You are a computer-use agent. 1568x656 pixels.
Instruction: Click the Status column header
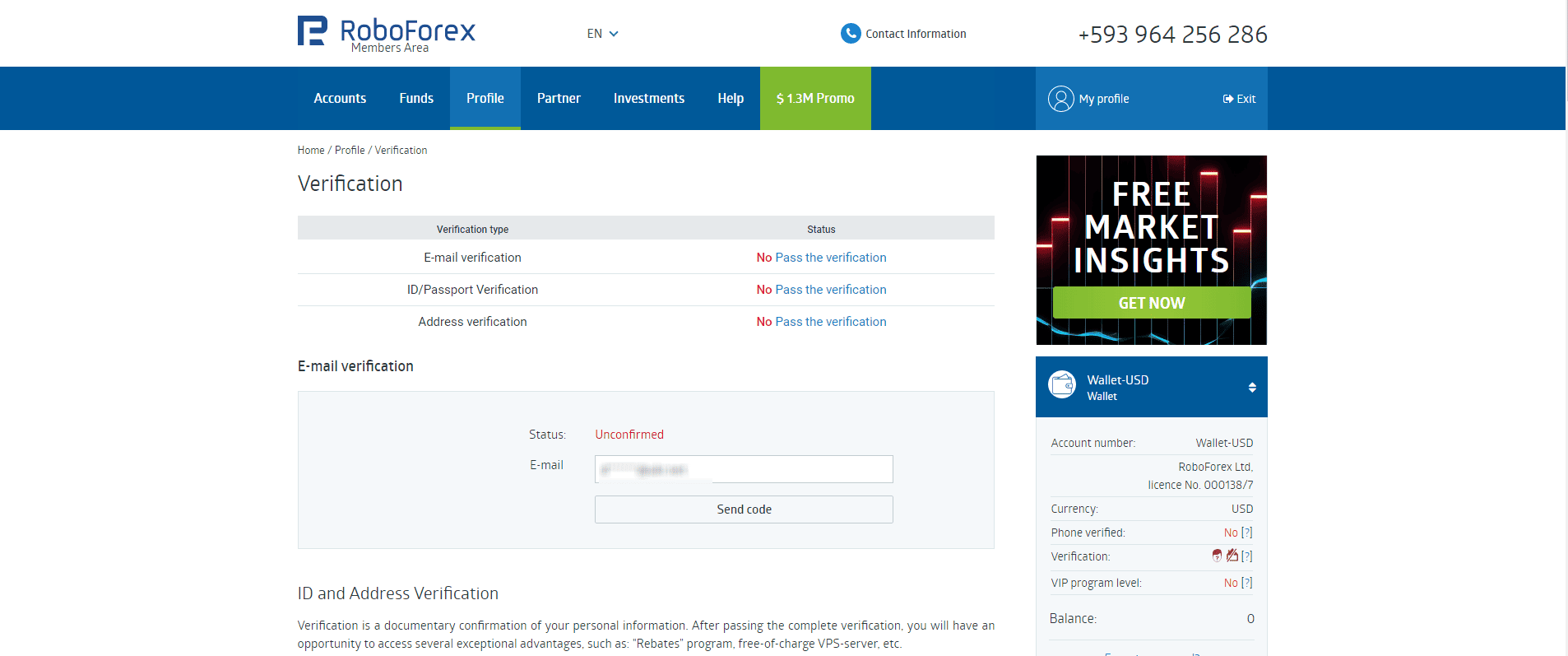tap(821, 229)
